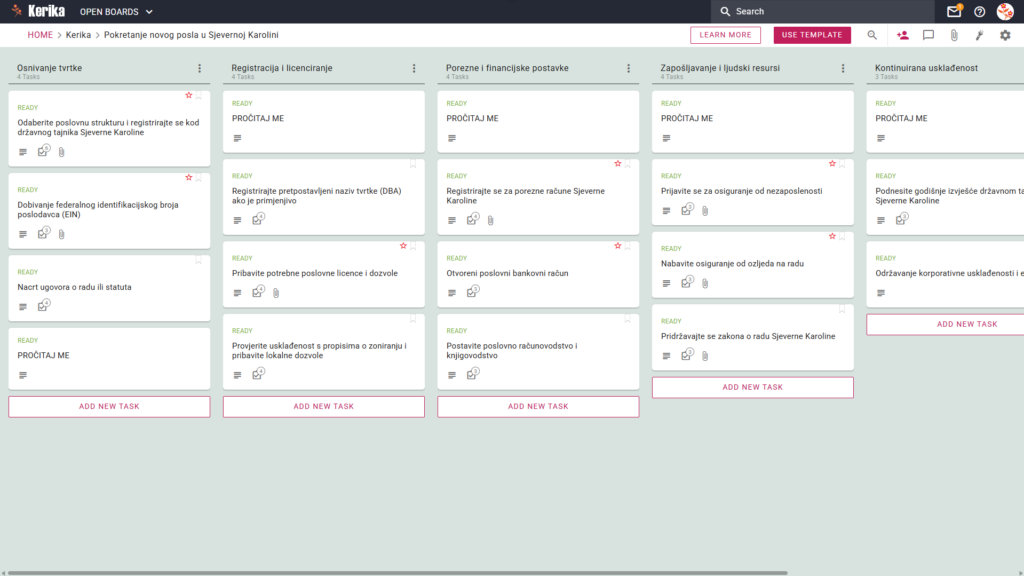
Task: Open checklist icon on 'Nacrt ugovora o radu' card
Action: (43, 306)
